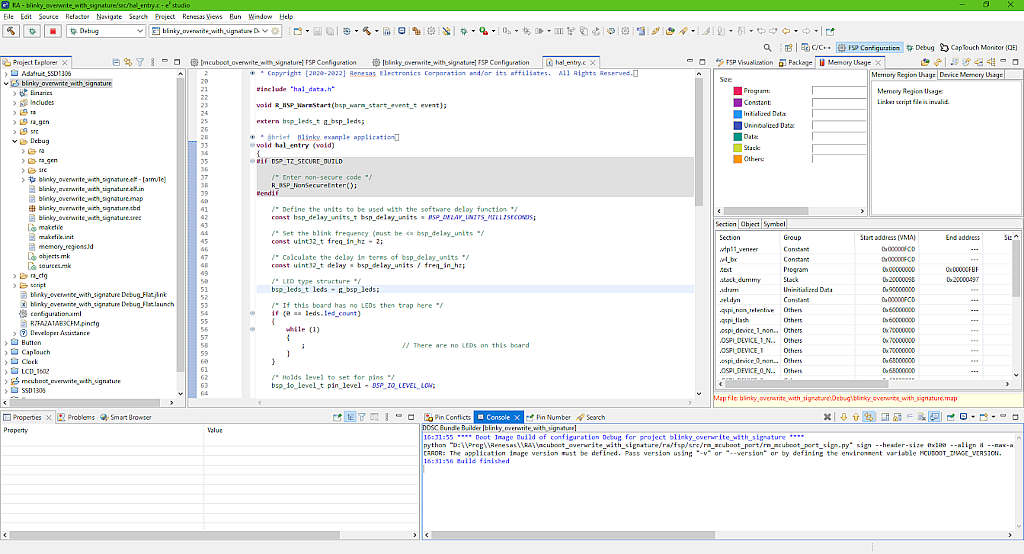Click the Program size input field

point(838,90)
